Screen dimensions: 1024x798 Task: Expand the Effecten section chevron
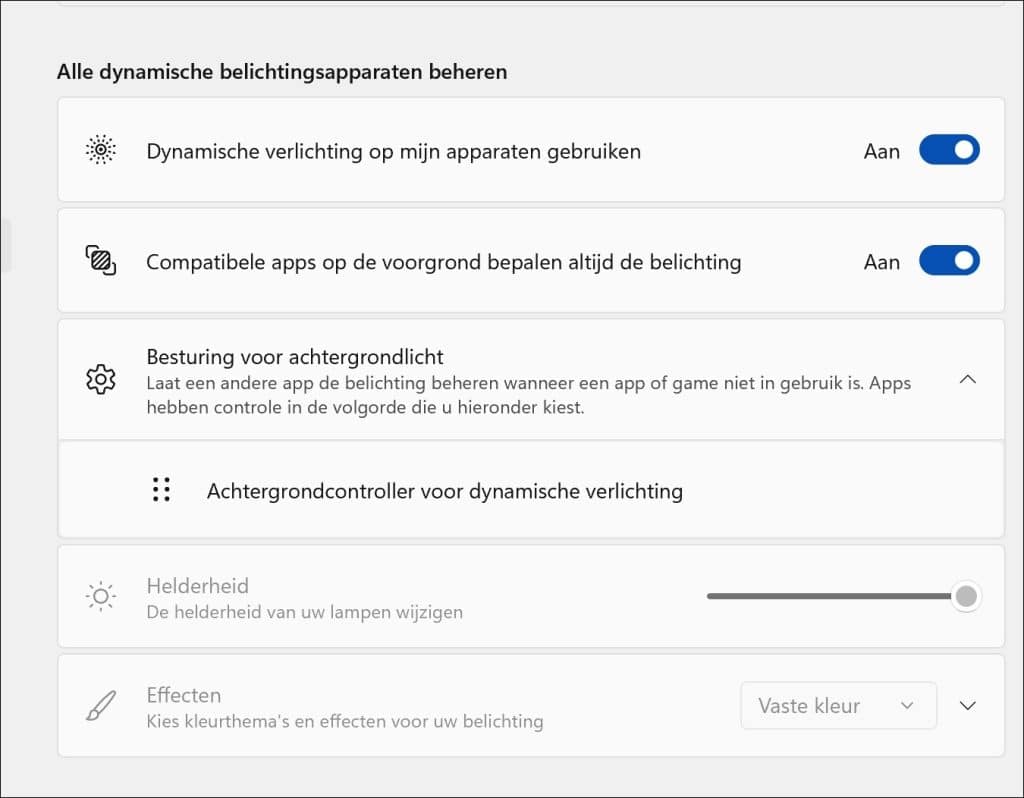[969, 705]
